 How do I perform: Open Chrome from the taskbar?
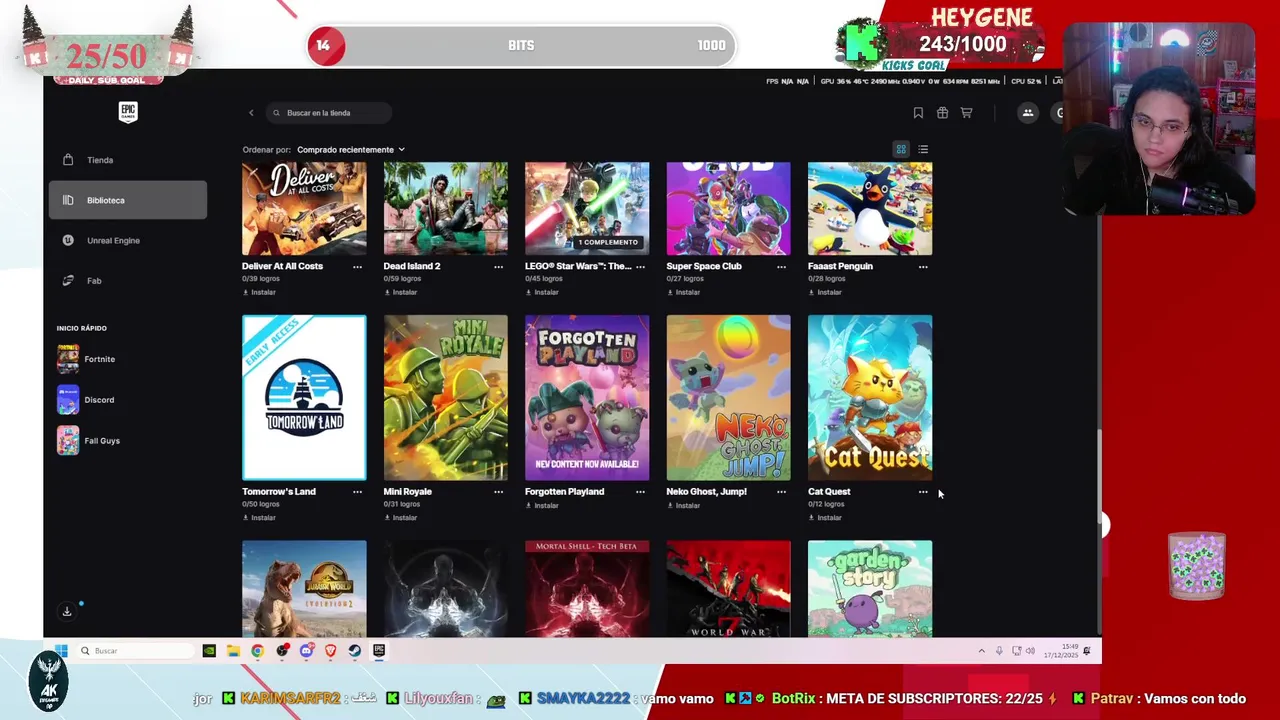(x=258, y=651)
